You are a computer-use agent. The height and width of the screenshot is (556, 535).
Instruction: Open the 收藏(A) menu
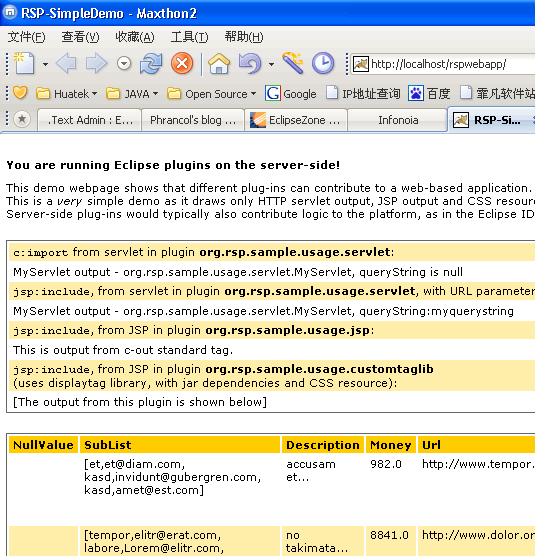pos(135,37)
